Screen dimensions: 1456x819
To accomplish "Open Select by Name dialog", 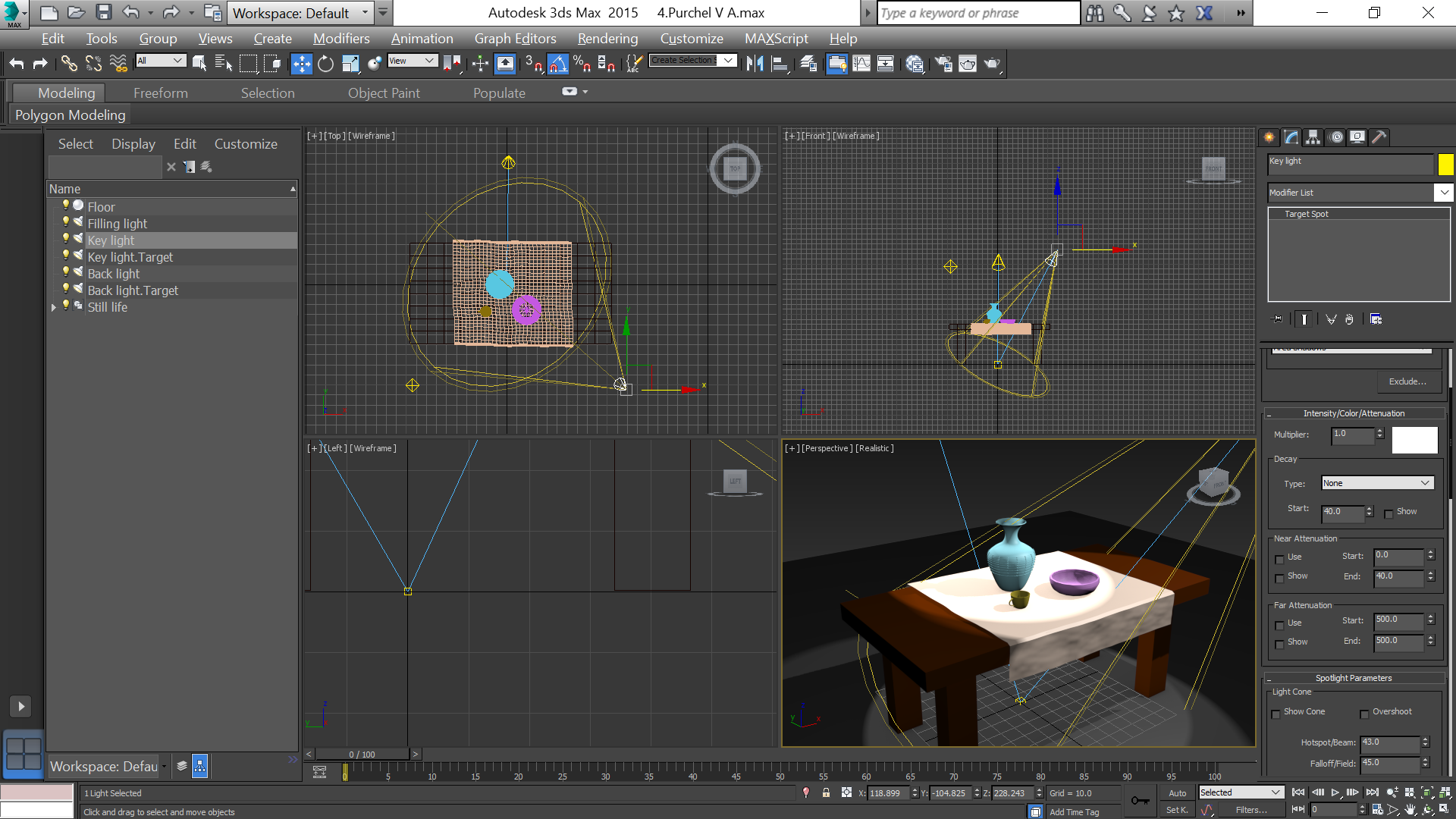I will (x=224, y=64).
